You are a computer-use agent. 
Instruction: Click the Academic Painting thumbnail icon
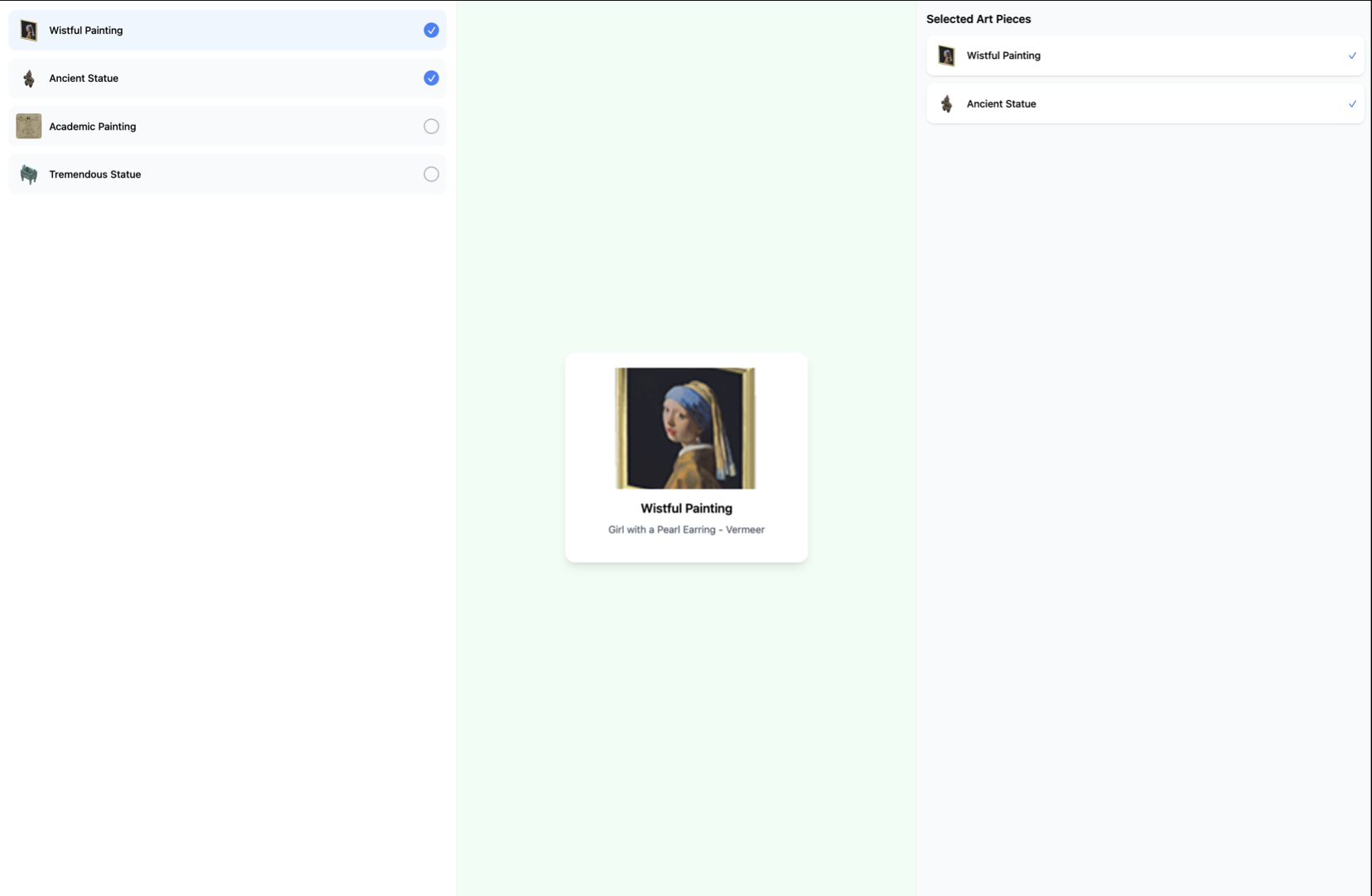pyautogui.click(x=28, y=126)
